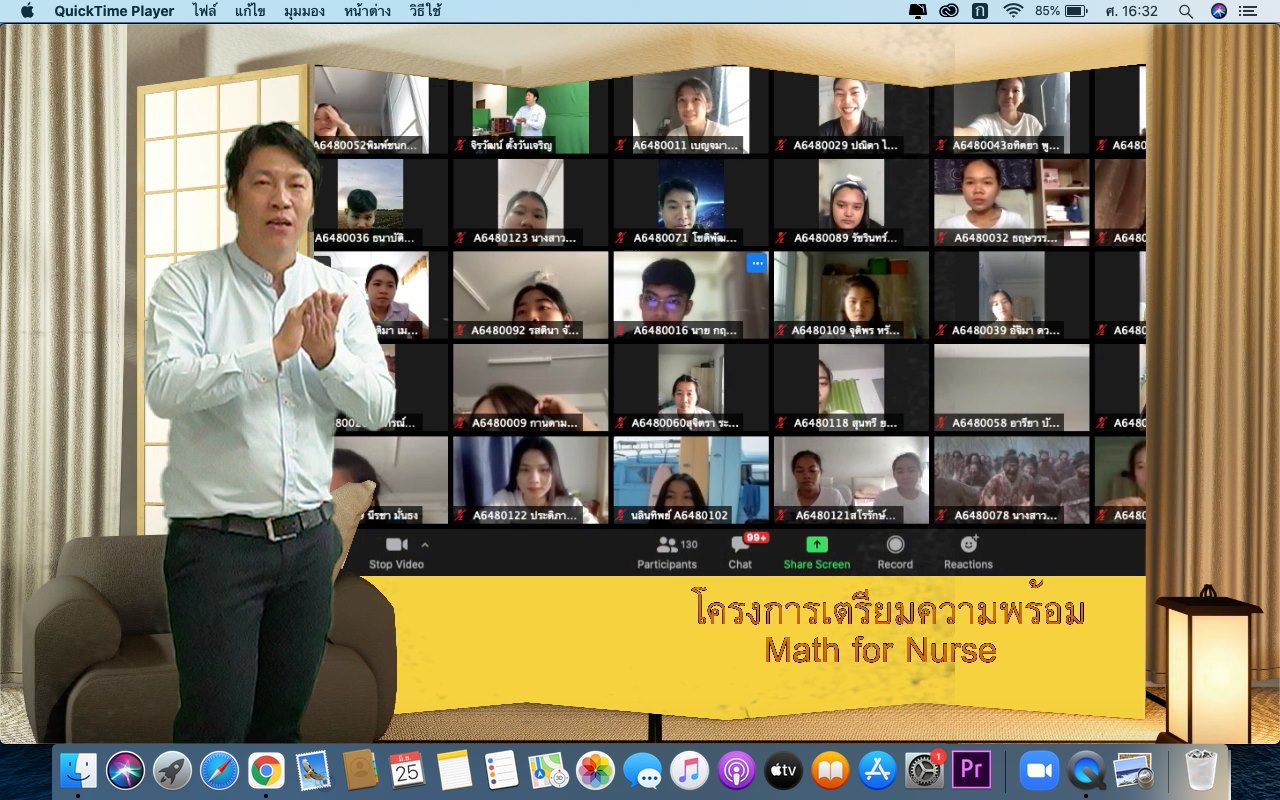Click the QuickTime Player app menu
Viewport: 1280px width, 800px height.
click(x=114, y=11)
